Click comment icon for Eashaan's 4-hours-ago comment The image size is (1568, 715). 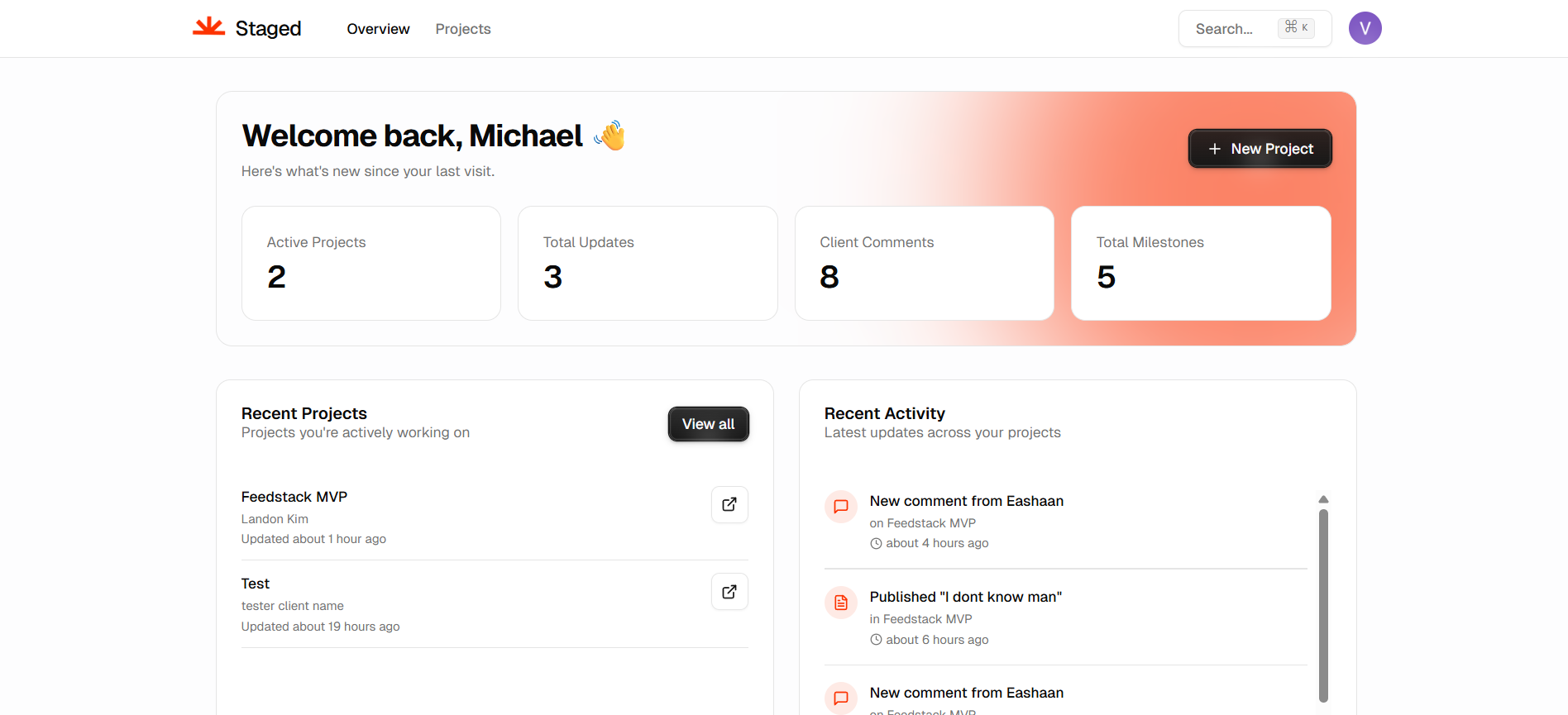click(x=841, y=506)
